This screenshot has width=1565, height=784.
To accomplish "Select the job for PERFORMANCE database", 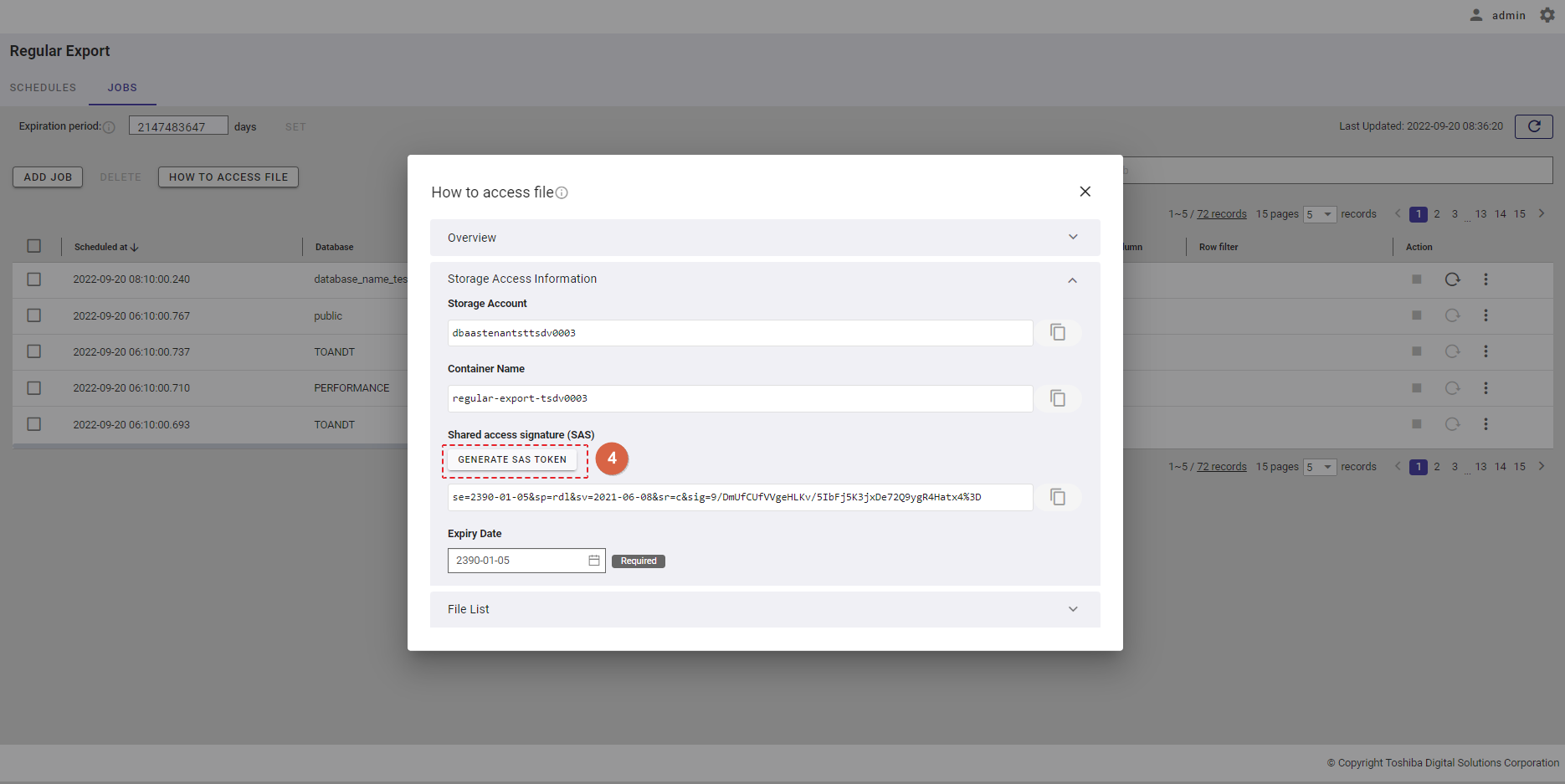I will (34, 388).
